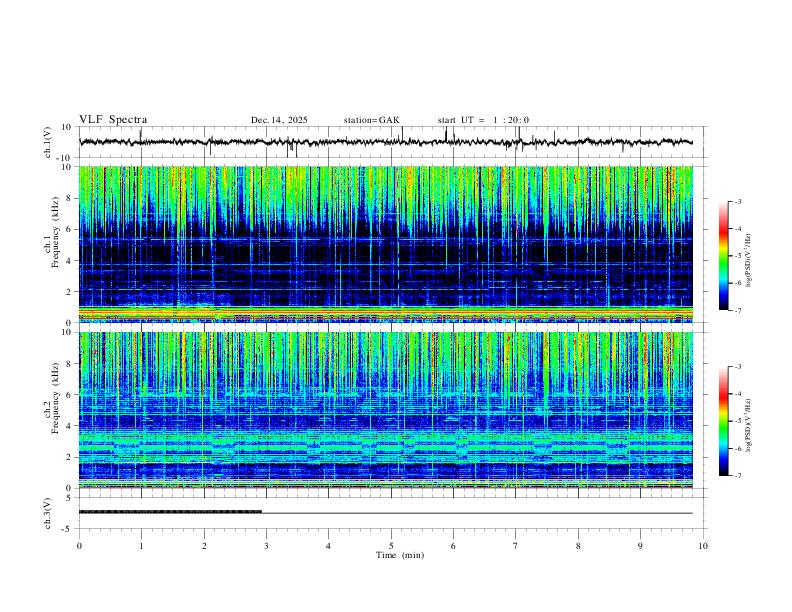Select the ch.1 colorbar "log(PSD)" unit label
This screenshot has height=612, width=792.
pyautogui.click(x=748, y=261)
